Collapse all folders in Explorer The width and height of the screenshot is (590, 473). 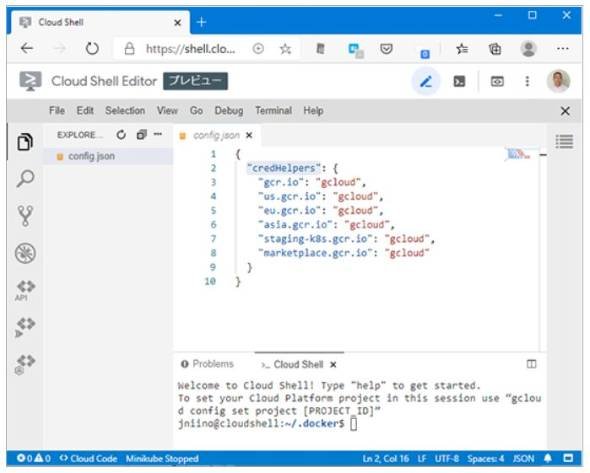pyautogui.click(x=141, y=134)
